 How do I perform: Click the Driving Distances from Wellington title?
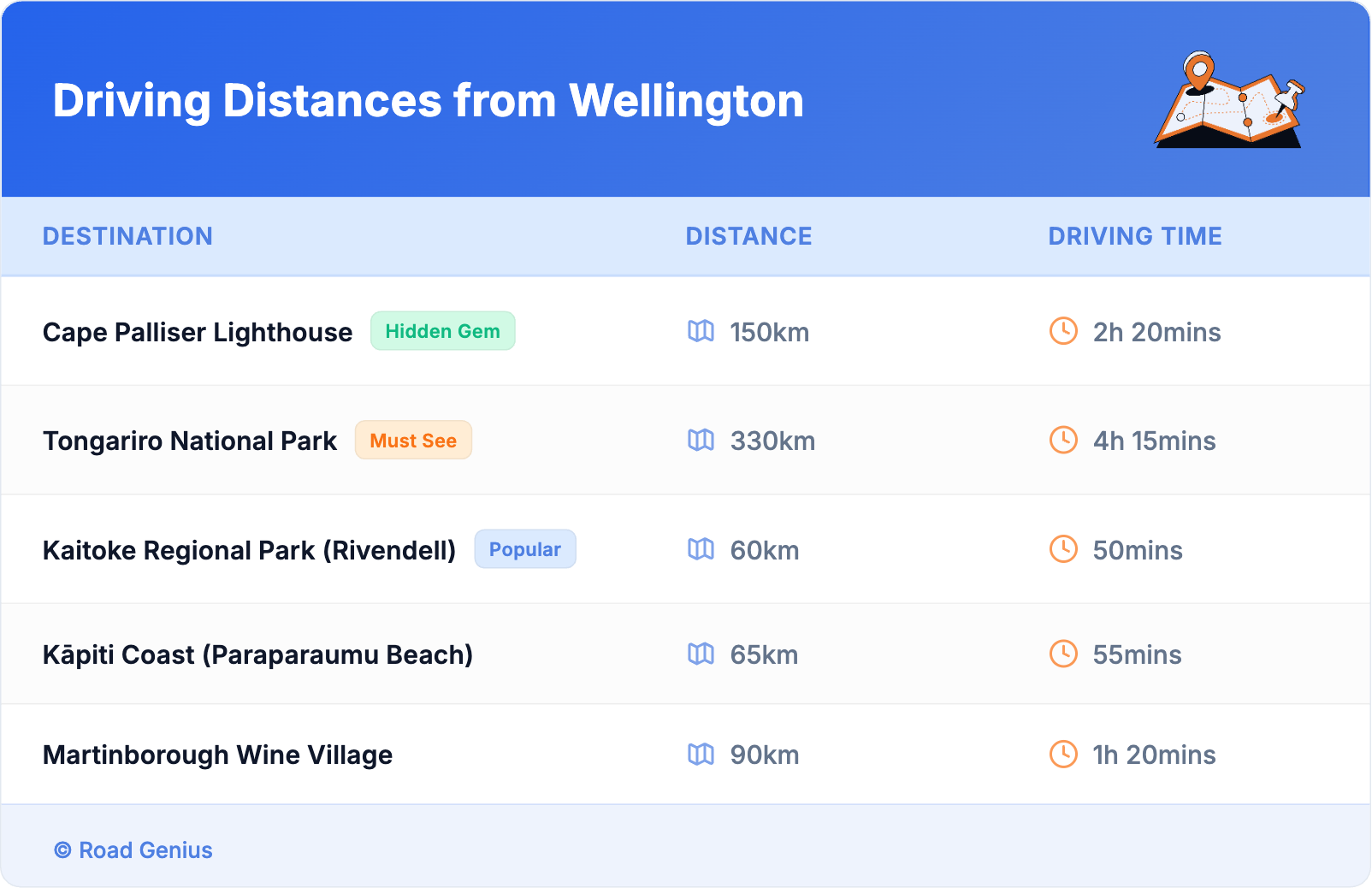428,101
